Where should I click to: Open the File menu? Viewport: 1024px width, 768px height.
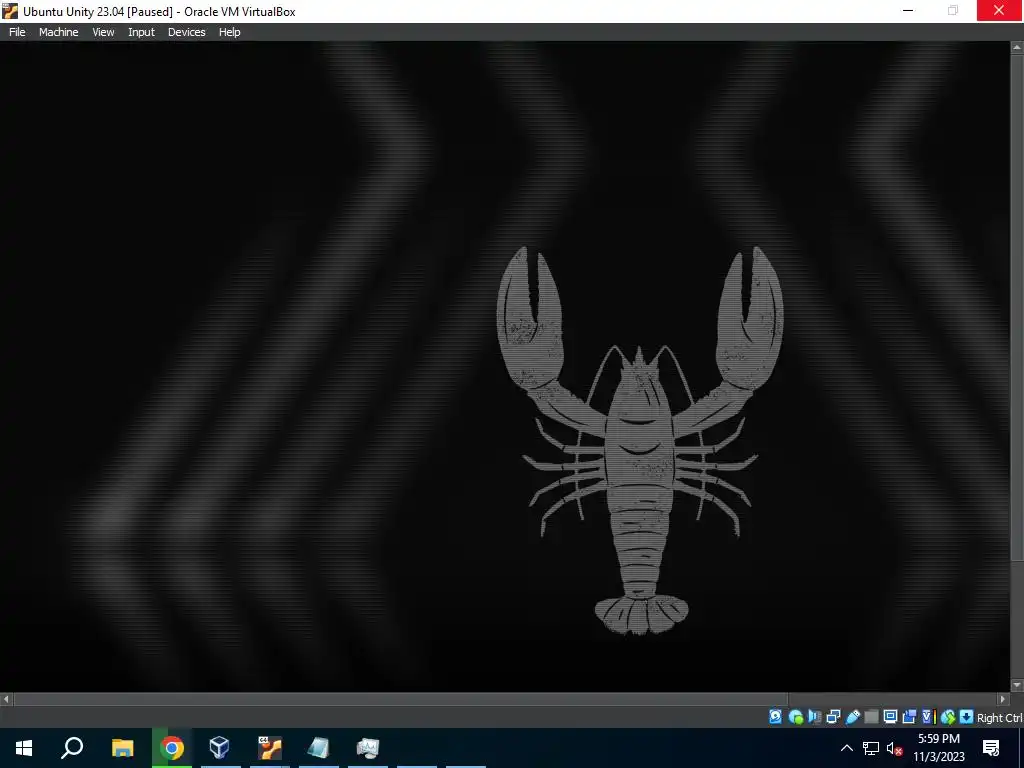pyautogui.click(x=17, y=32)
